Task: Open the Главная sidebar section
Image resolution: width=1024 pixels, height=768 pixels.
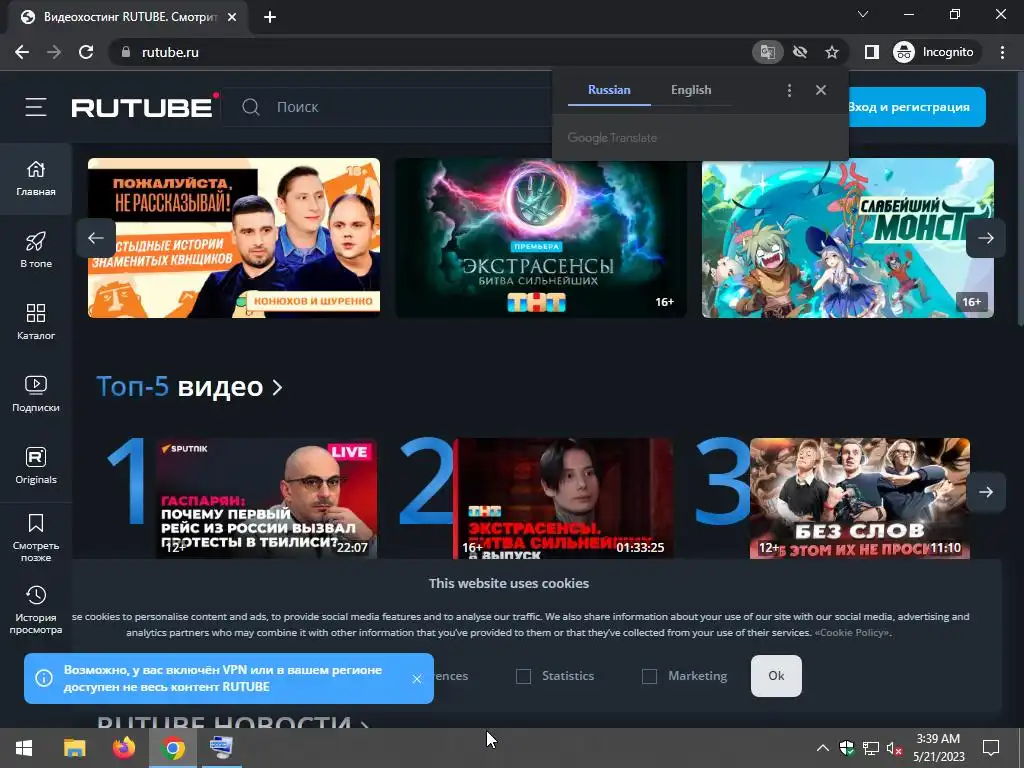Action: click(36, 178)
